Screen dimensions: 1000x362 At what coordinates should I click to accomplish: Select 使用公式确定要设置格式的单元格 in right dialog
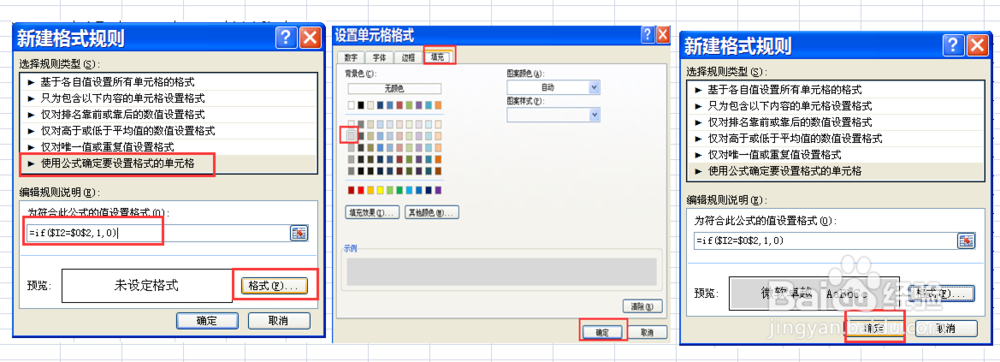coord(835,171)
